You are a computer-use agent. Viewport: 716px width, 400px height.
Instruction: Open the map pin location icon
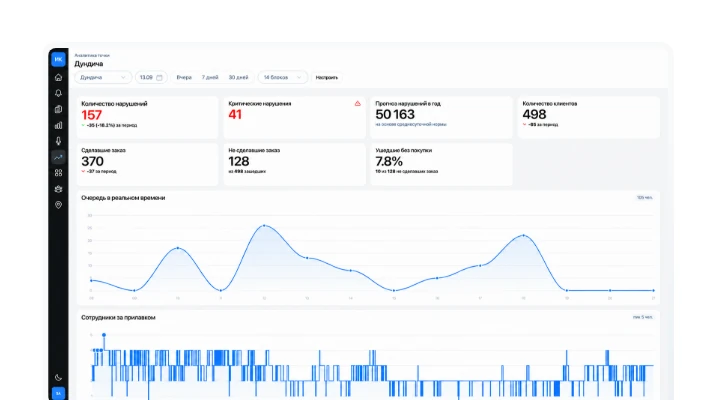58,205
